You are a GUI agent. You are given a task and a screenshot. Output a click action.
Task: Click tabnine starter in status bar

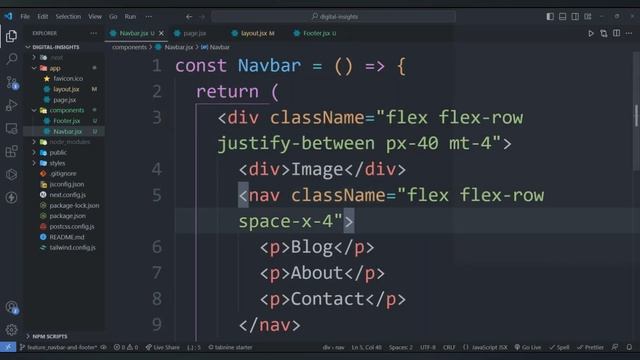pyautogui.click(x=230, y=347)
